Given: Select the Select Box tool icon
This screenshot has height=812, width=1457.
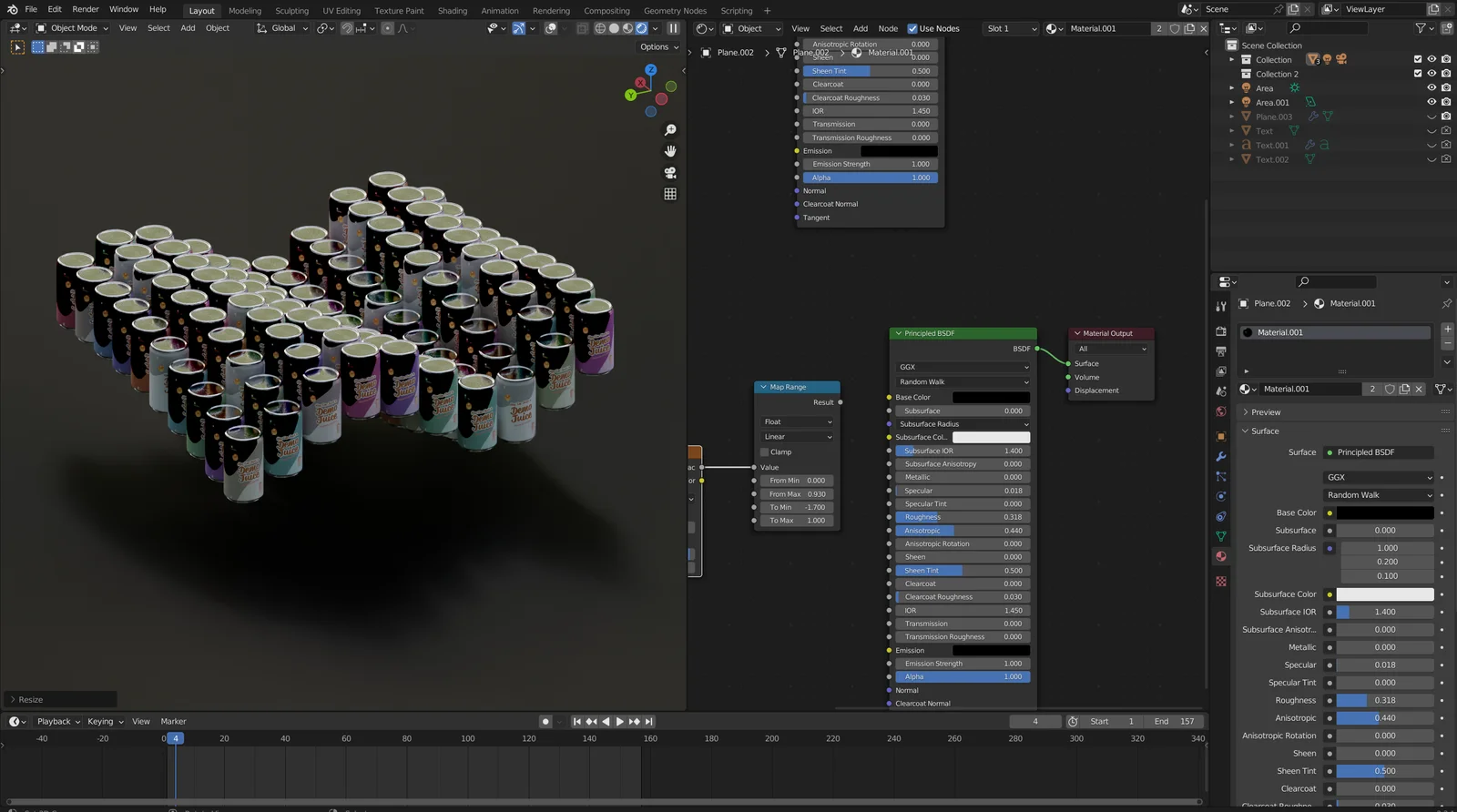Looking at the screenshot, I should point(17,46).
